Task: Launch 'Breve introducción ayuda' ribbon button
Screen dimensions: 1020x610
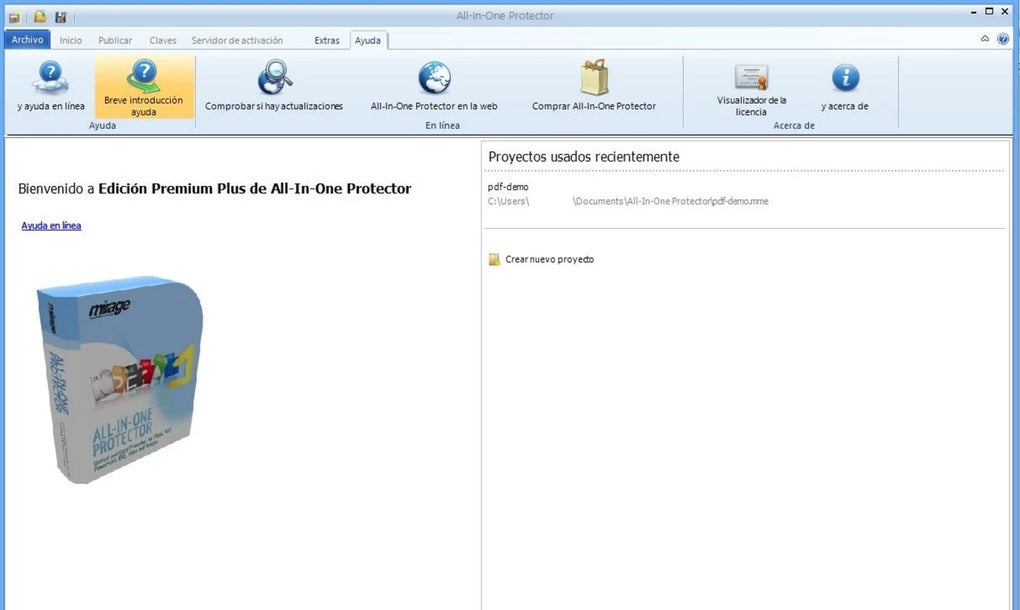Action: coord(144,87)
